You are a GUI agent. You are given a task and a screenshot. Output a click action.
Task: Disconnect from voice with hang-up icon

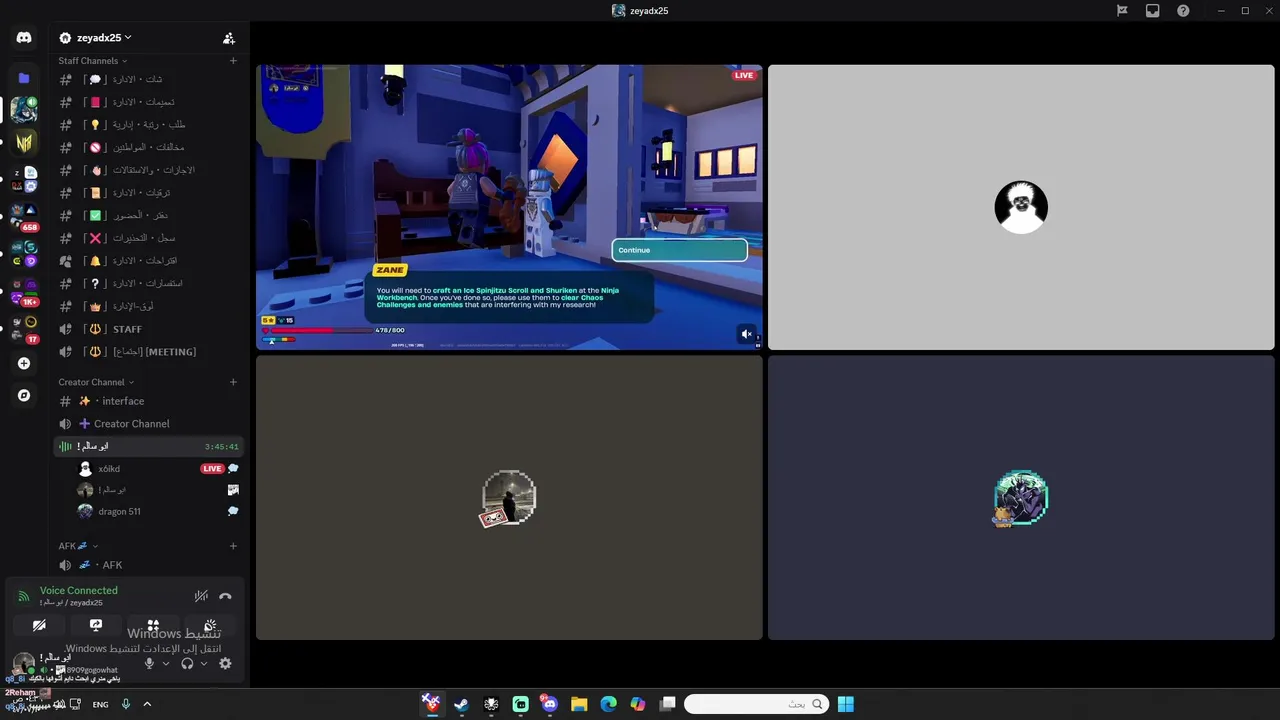coord(225,596)
